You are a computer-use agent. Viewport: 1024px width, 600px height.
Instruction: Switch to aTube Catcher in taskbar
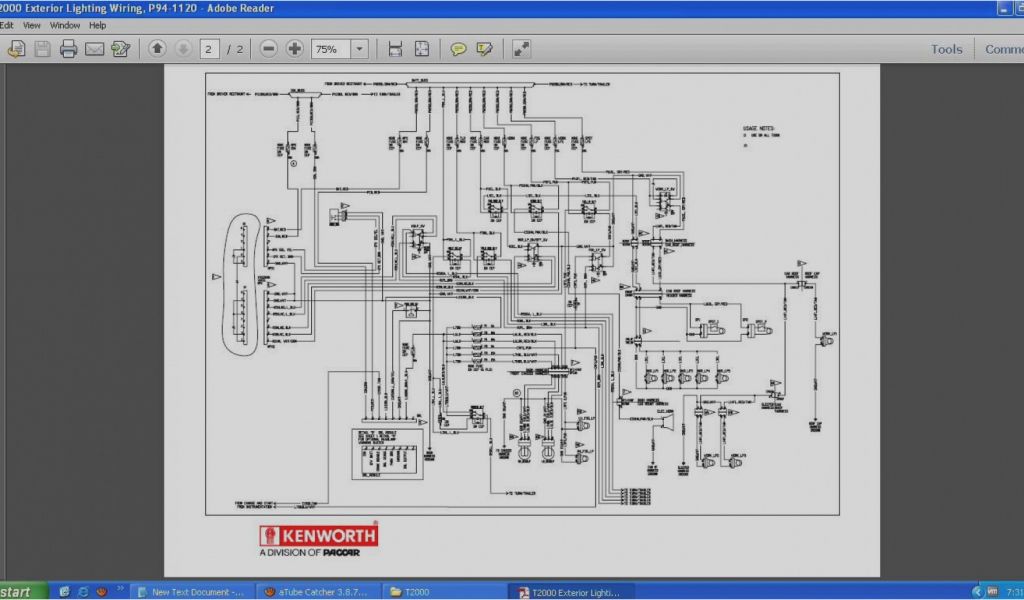pos(319,591)
